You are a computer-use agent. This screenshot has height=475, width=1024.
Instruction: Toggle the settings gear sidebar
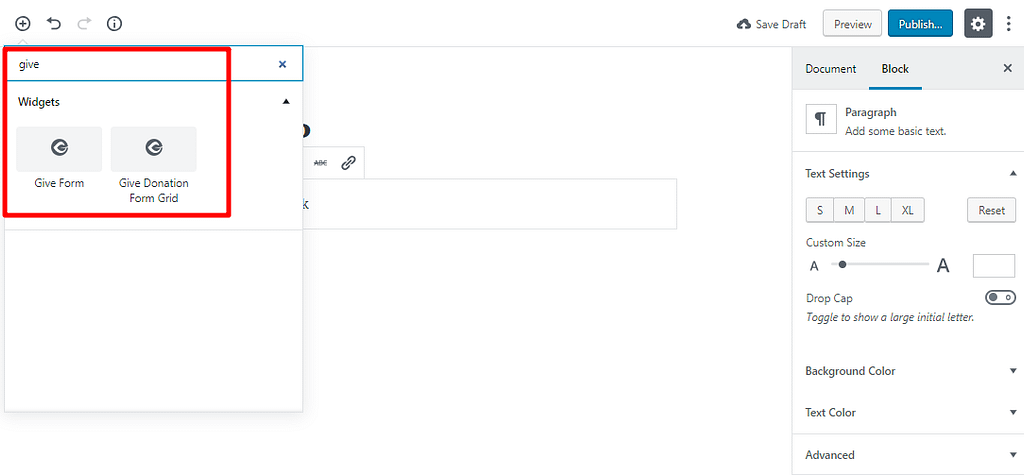click(978, 24)
